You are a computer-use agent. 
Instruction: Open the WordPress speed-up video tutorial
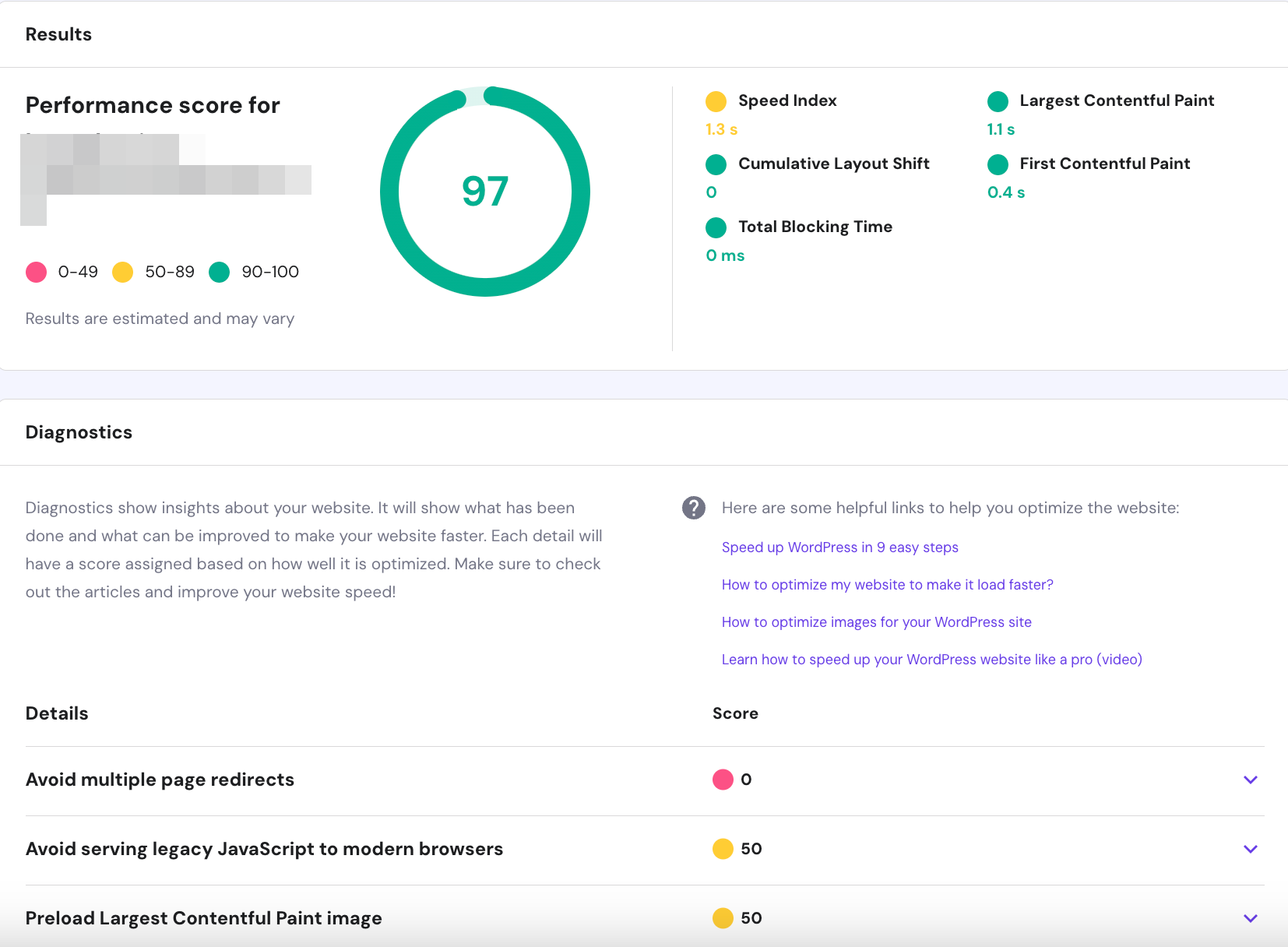coord(931,659)
